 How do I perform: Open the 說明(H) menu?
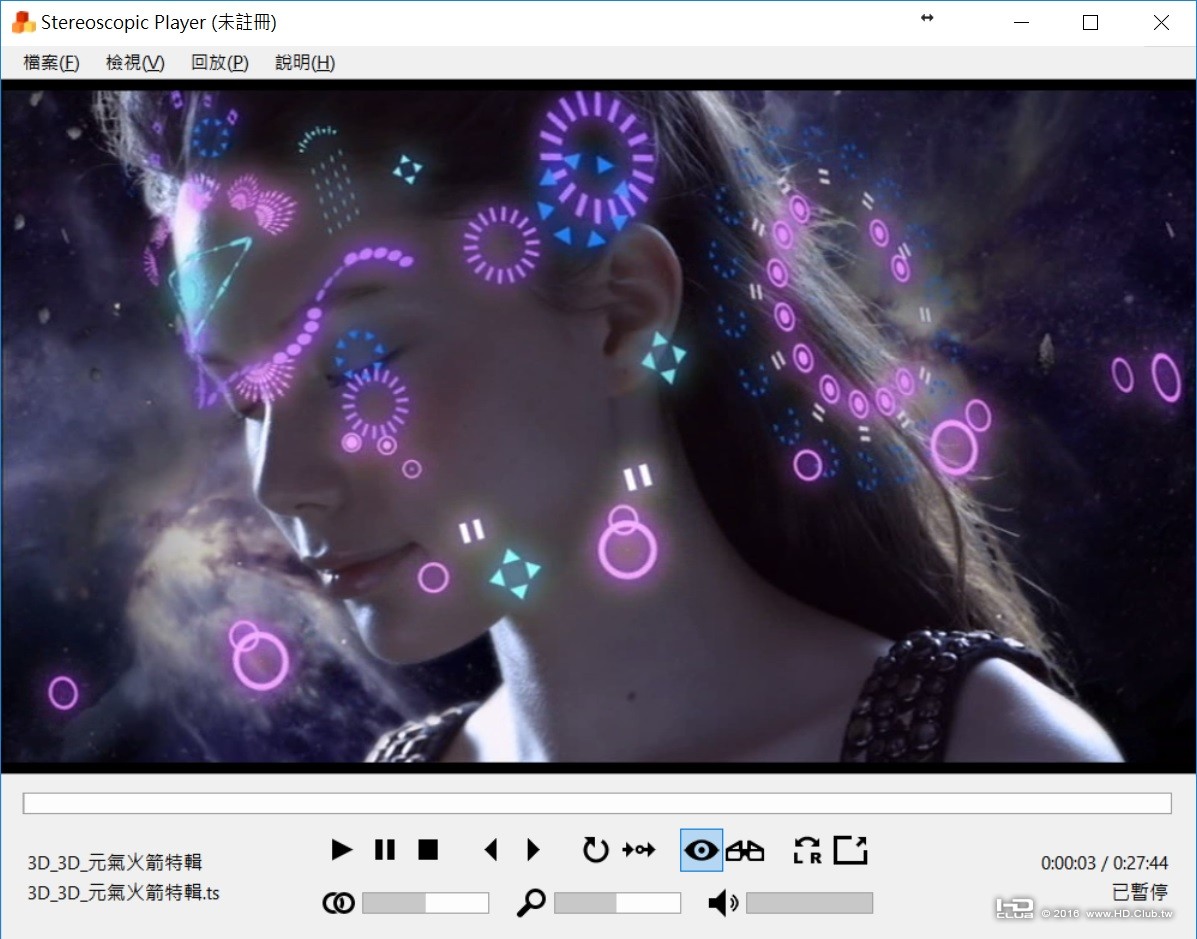305,63
